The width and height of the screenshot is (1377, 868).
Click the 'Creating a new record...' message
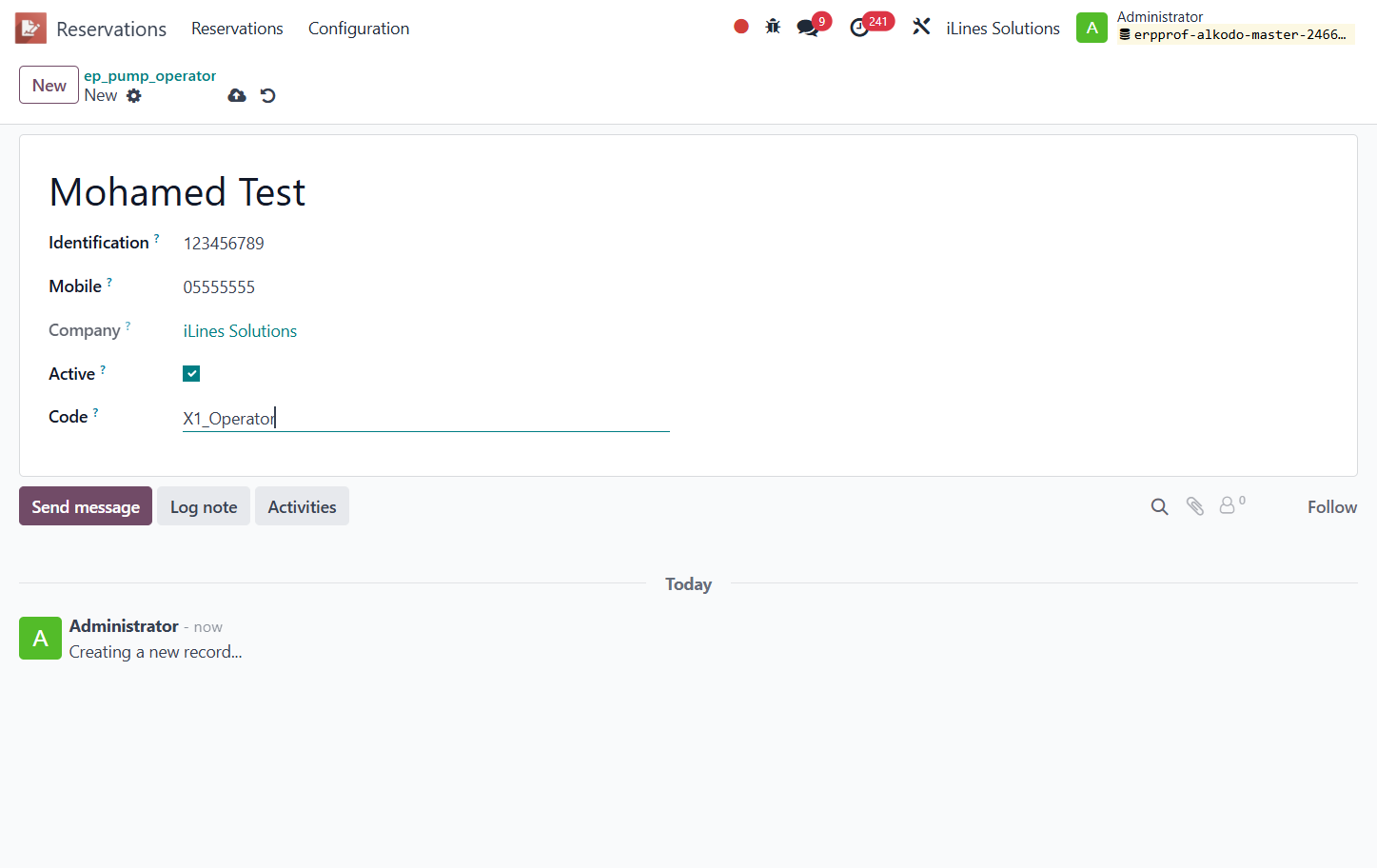tap(155, 652)
